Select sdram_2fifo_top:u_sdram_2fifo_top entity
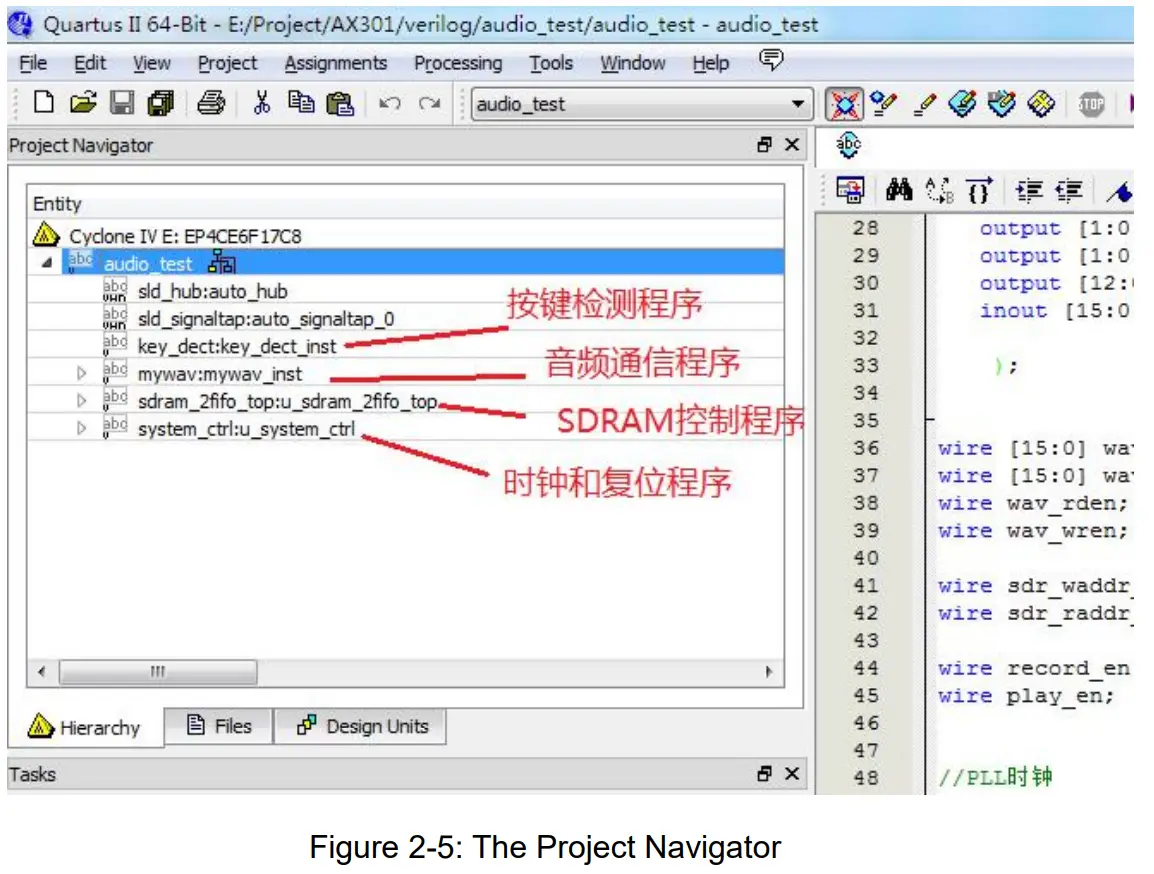 click(287, 401)
